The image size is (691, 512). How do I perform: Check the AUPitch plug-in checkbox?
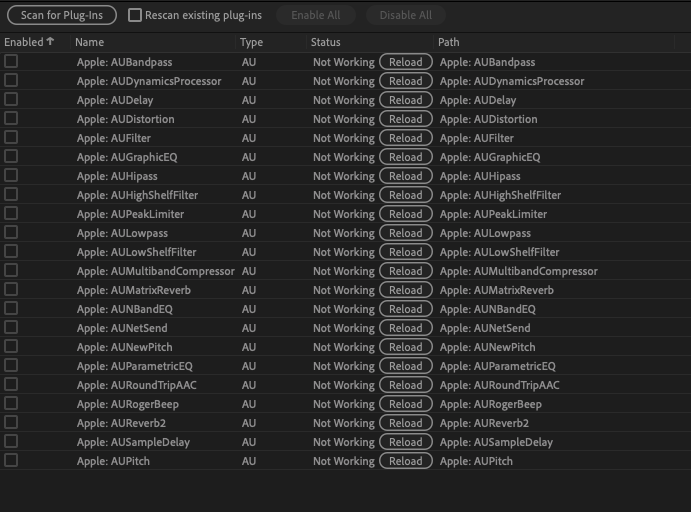pyautogui.click(x=11, y=461)
